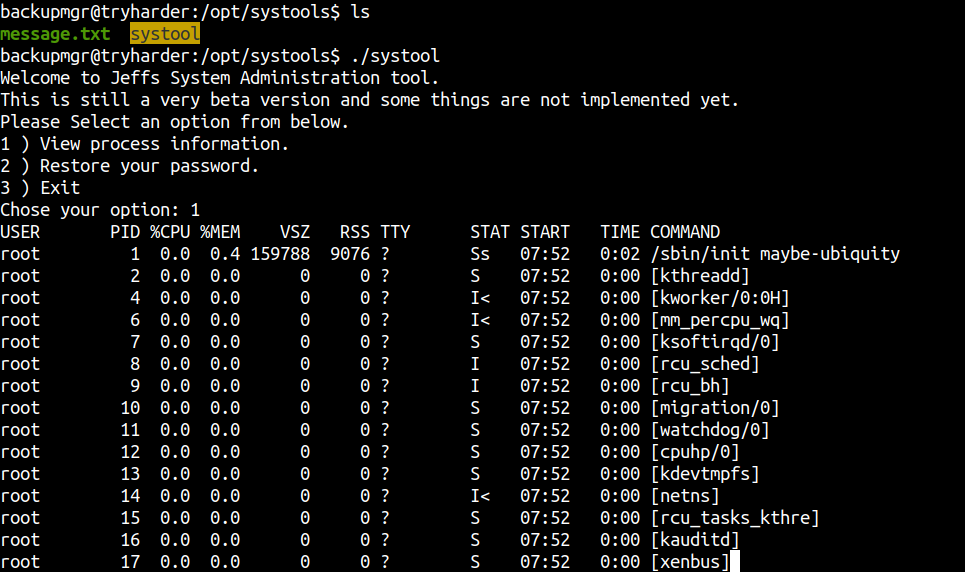Click the /sbin/init maybe-ubiquity process
This screenshot has height=572, width=965.
pyautogui.click(x=775, y=254)
